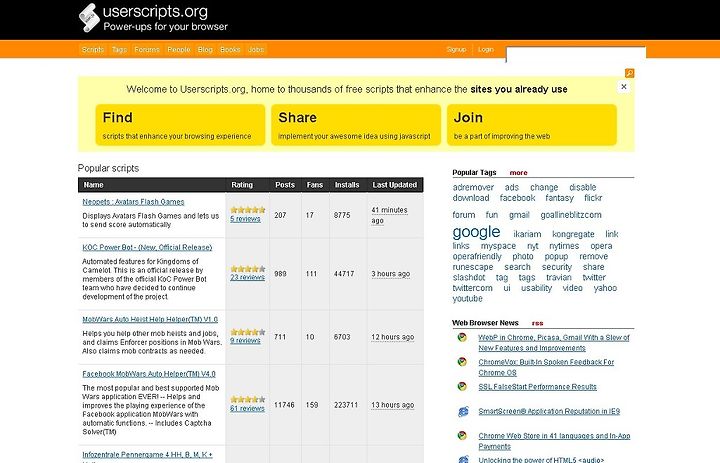The image size is (720, 463).
Task: Open the 61 reviews link
Action: tap(248, 408)
